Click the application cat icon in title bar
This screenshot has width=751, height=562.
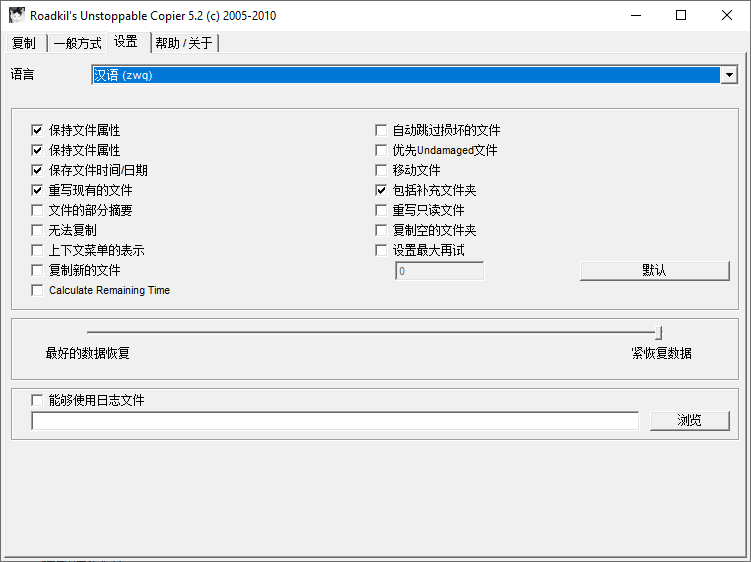[x=17, y=15]
